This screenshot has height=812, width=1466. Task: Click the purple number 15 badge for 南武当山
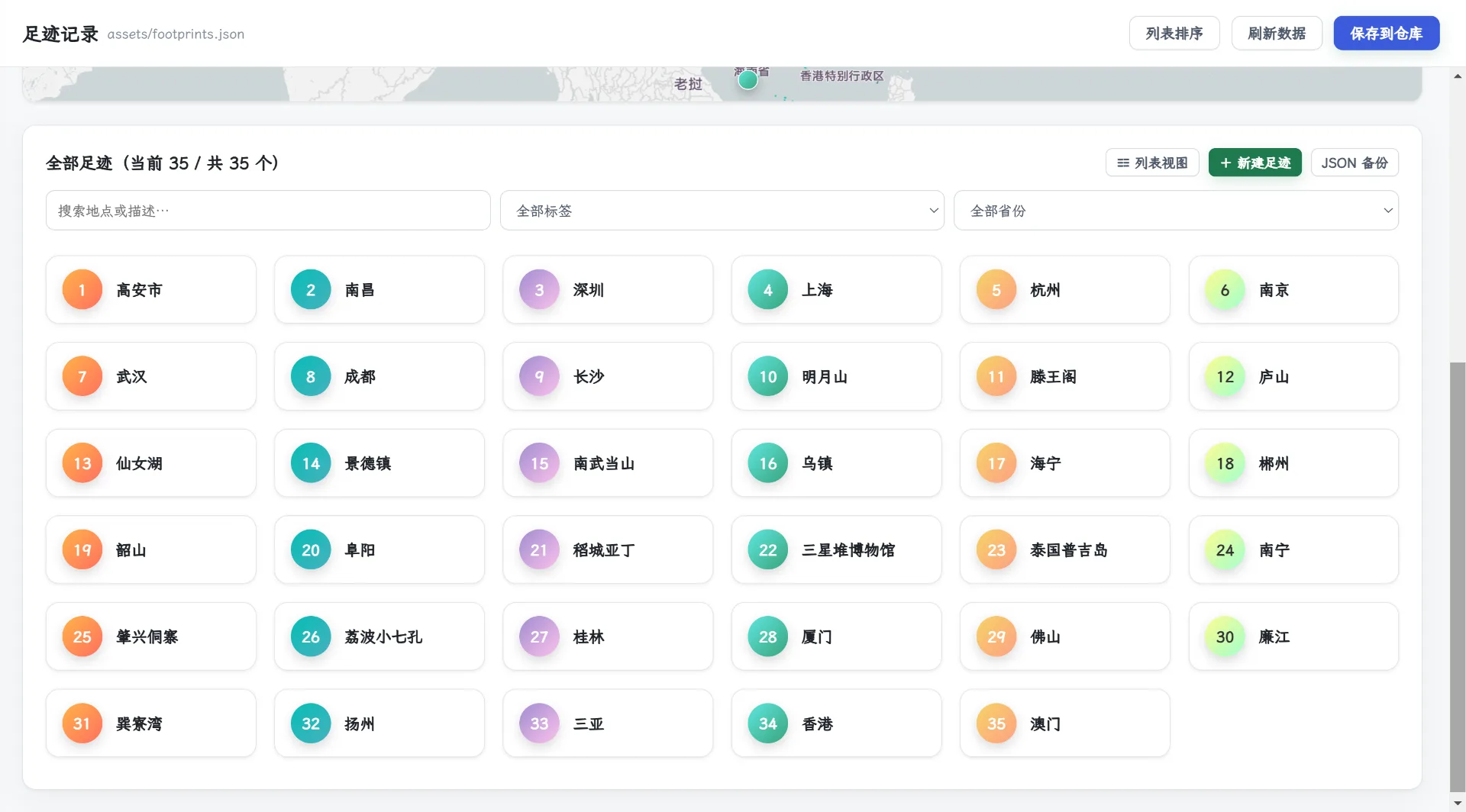(x=539, y=463)
